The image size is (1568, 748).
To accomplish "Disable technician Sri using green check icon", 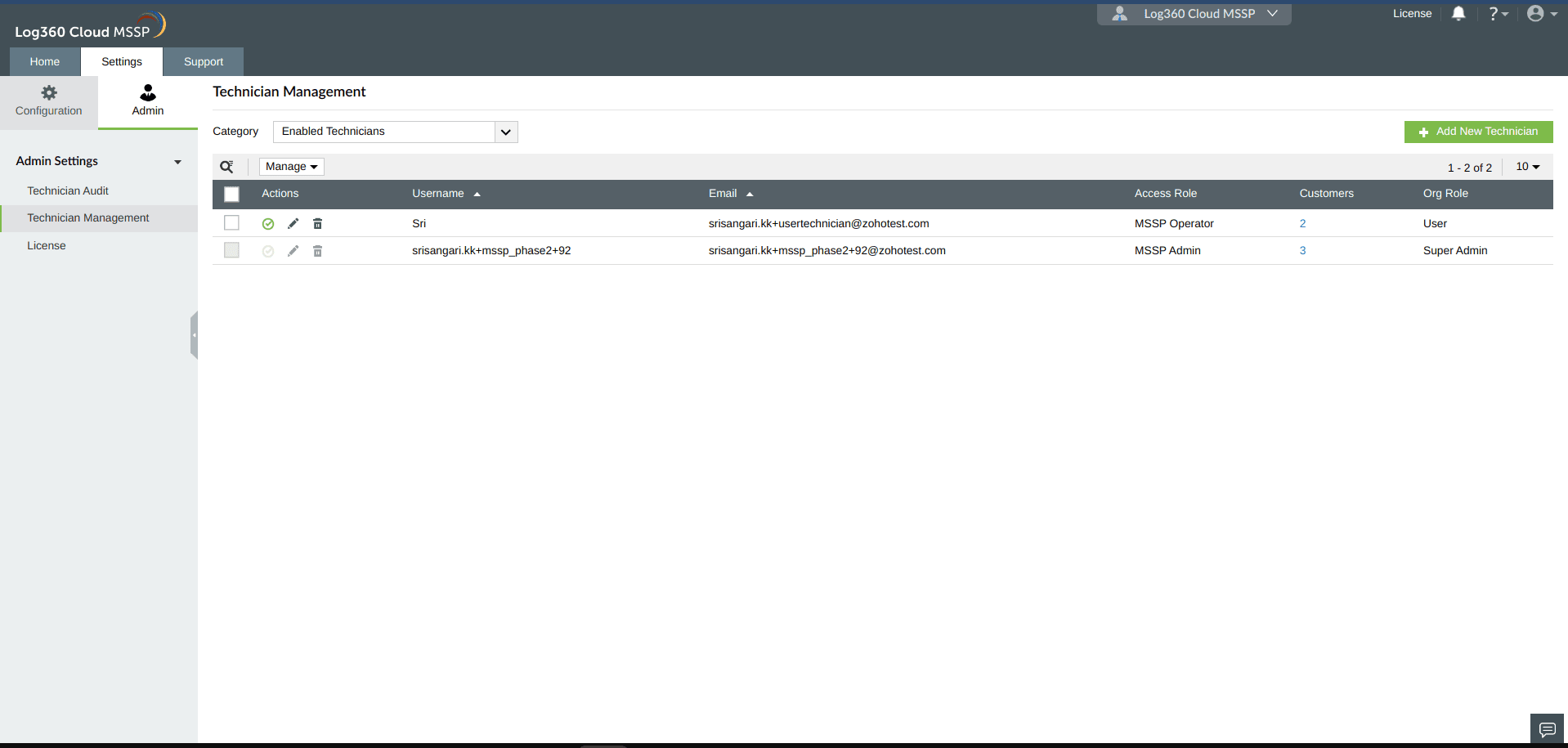I will click(x=268, y=224).
